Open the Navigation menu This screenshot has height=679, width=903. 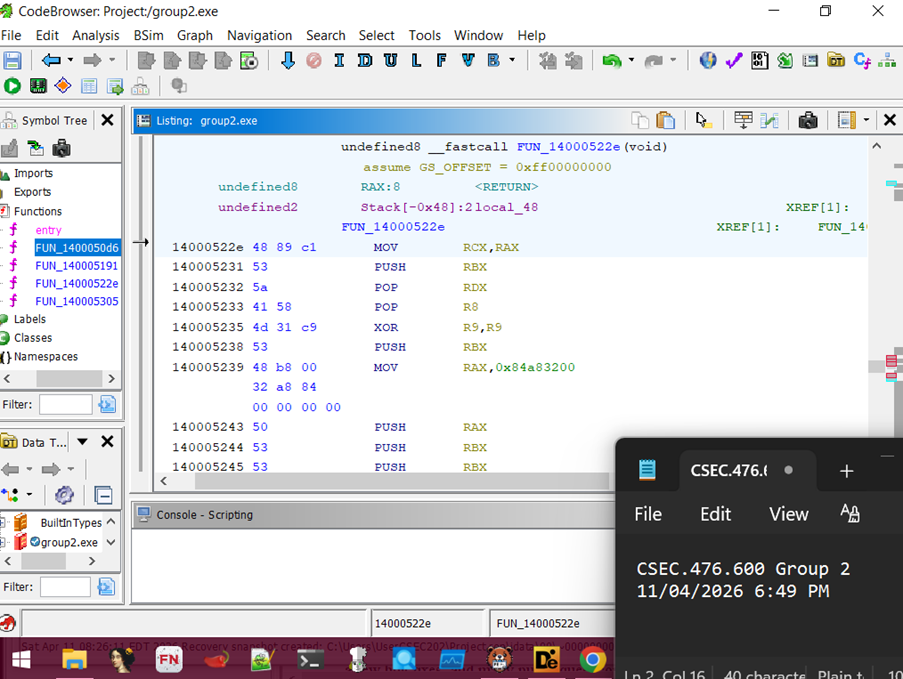(259, 35)
